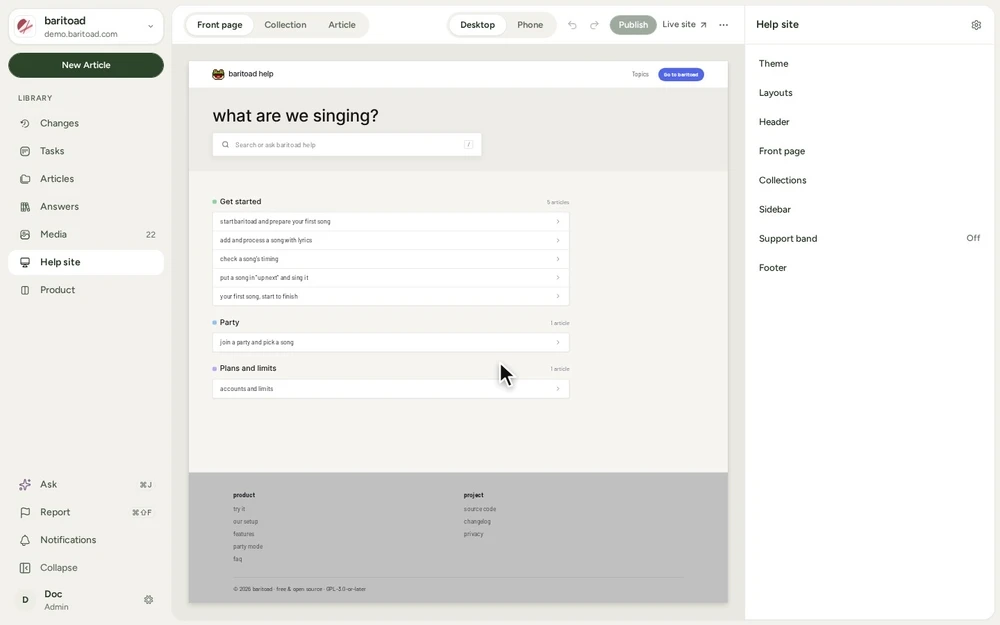Viewport: 1000px width, 625px height.
Task: Click 'our setup' footer link
Action: tap(246, 522)
